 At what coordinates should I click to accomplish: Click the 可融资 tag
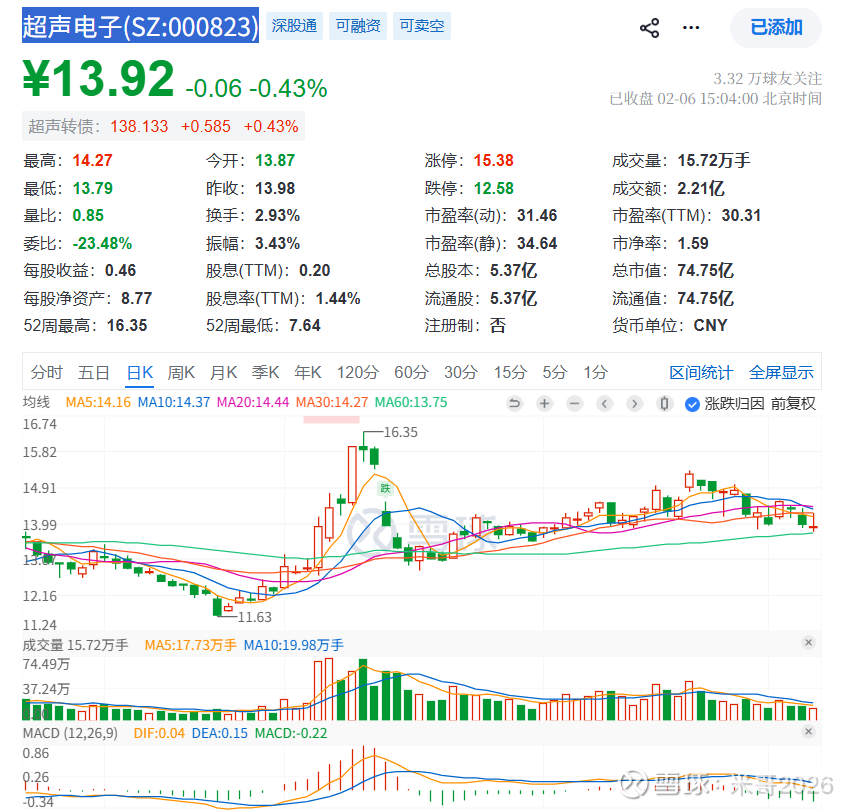pyautogui.click(x=358, y=26)
